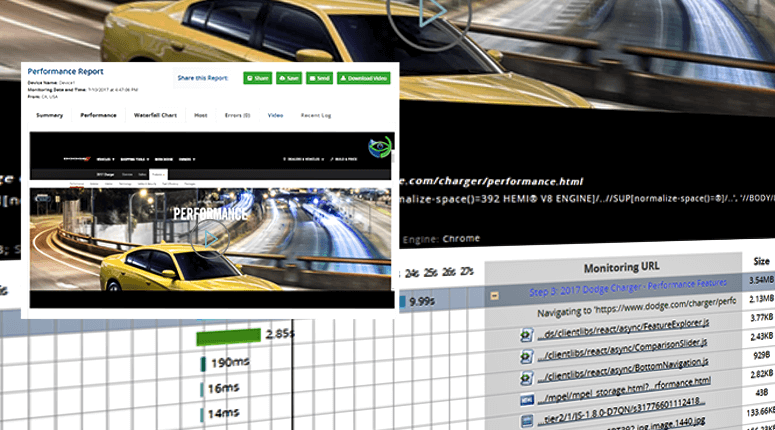Click the Download Video button
Screen dimensions: 775x430
click(364, 78)
